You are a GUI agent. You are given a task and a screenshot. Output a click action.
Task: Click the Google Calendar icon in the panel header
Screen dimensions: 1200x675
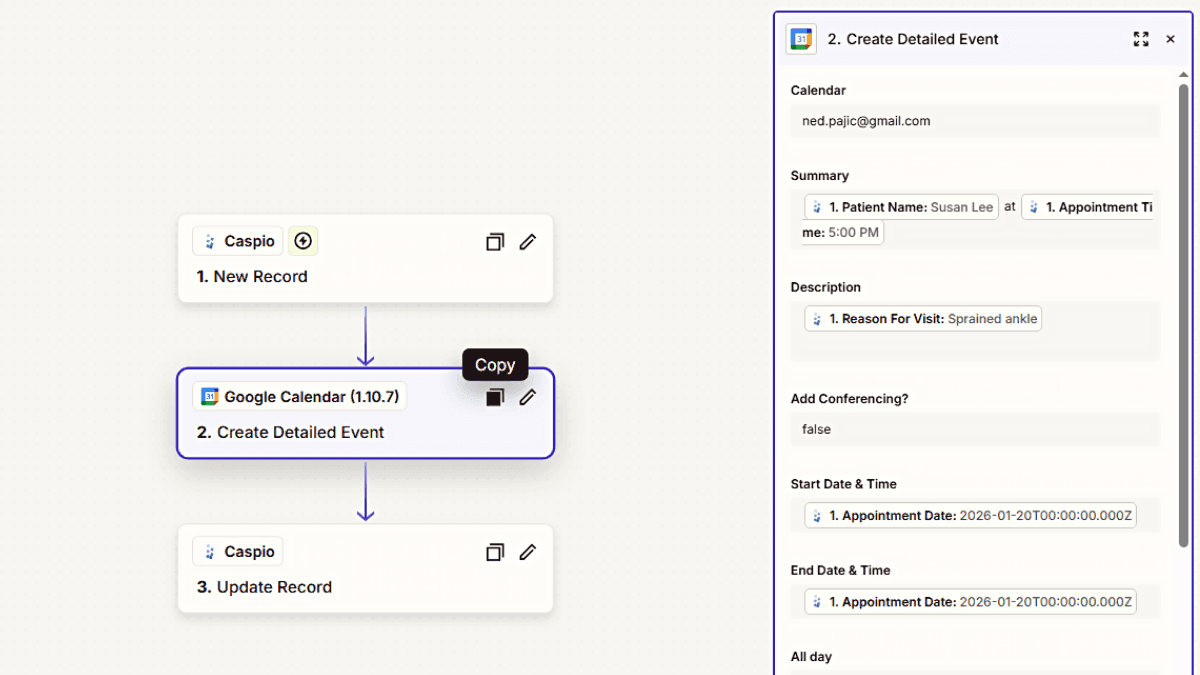tap(799, 39)
